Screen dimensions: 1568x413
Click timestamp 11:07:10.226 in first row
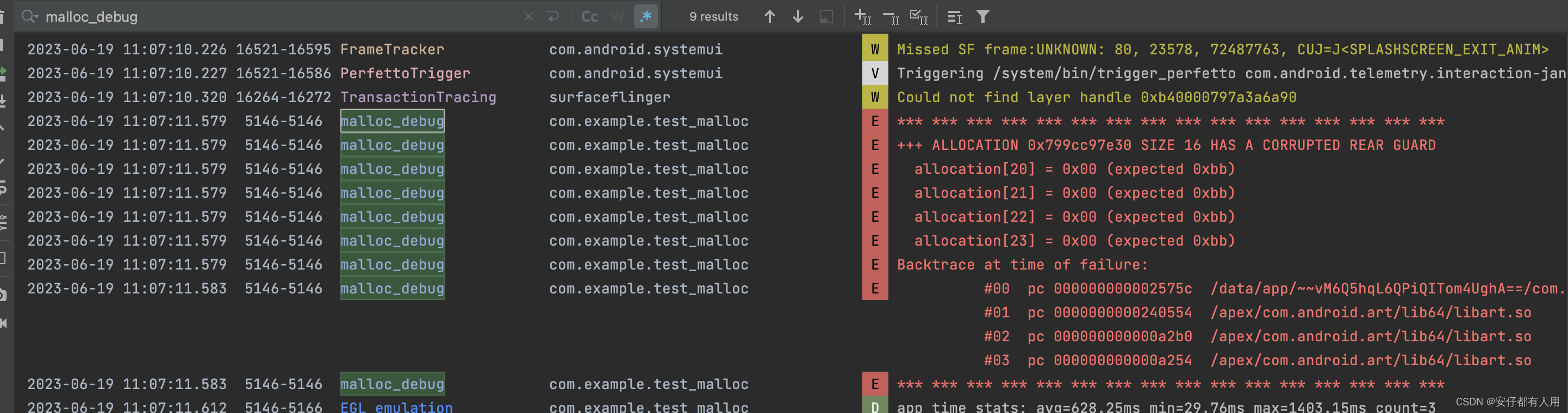(x=175, y=49)
